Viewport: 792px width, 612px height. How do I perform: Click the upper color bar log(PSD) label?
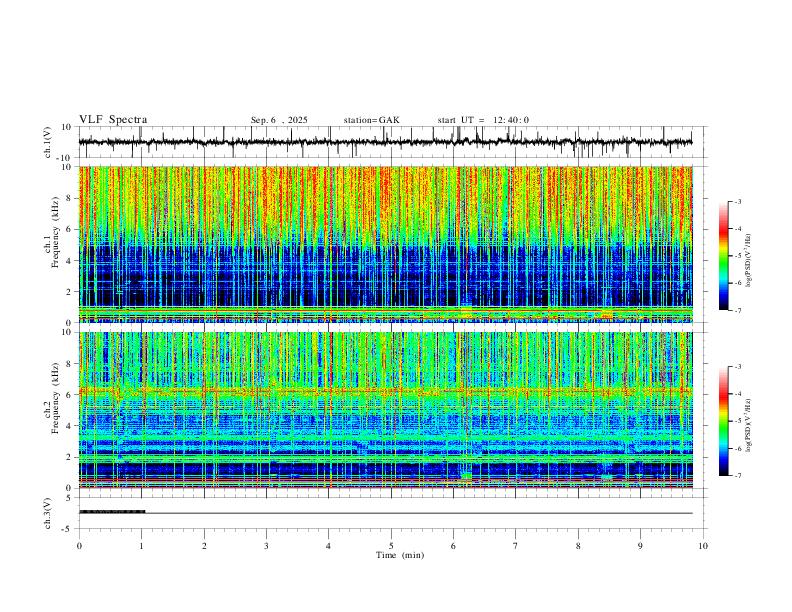coord(749,261)
